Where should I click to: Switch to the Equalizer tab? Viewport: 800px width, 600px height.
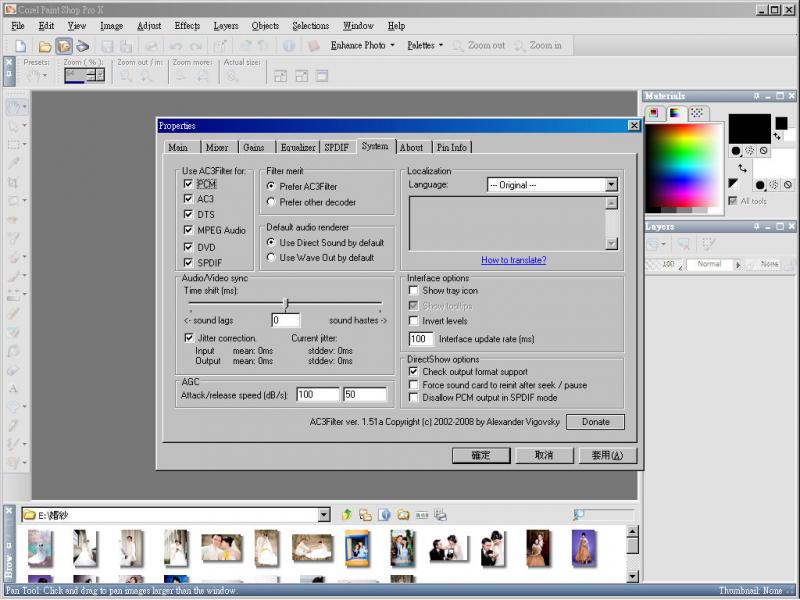click(x=297, y=147)
